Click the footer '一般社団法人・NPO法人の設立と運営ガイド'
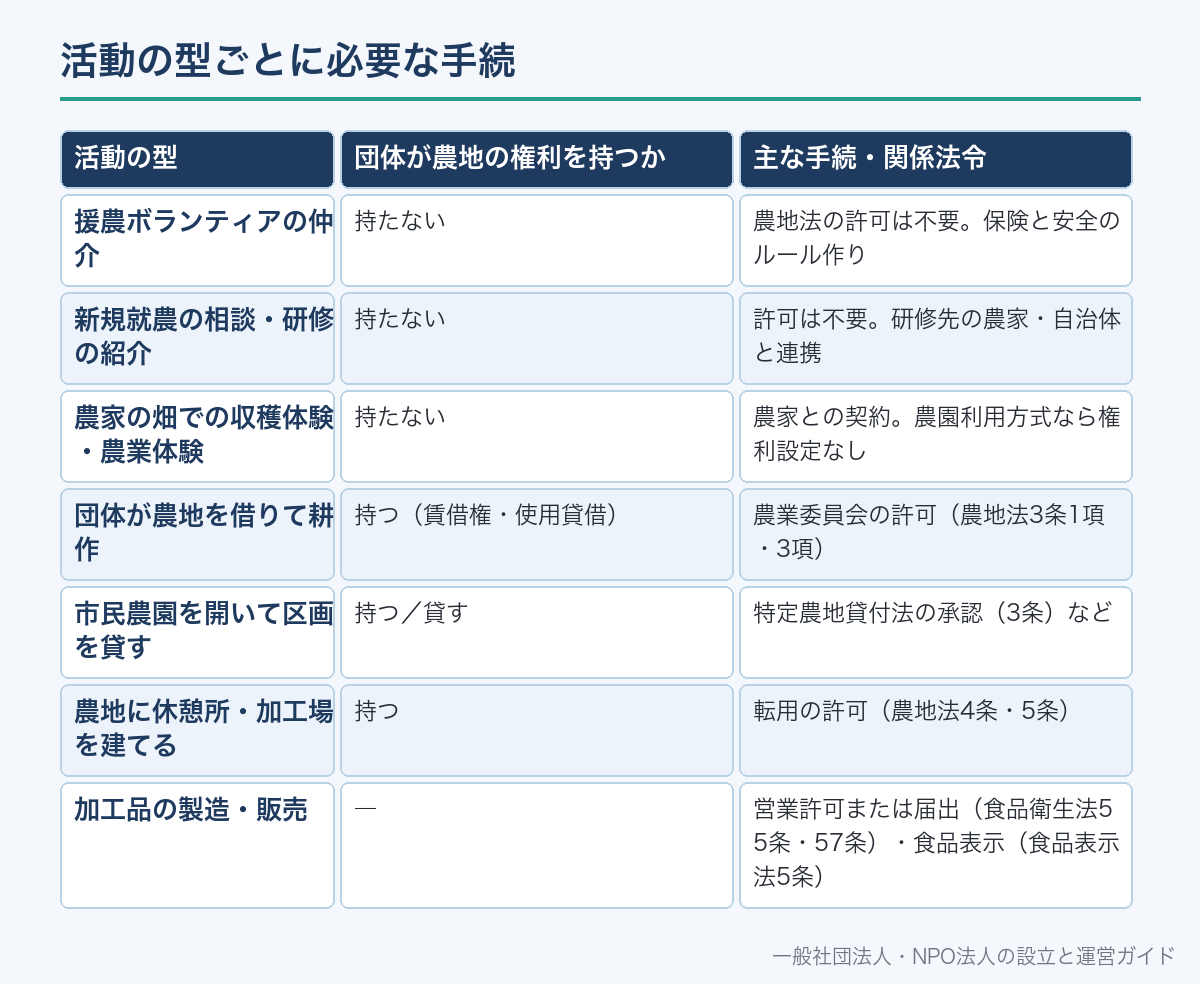 (973, 955)
